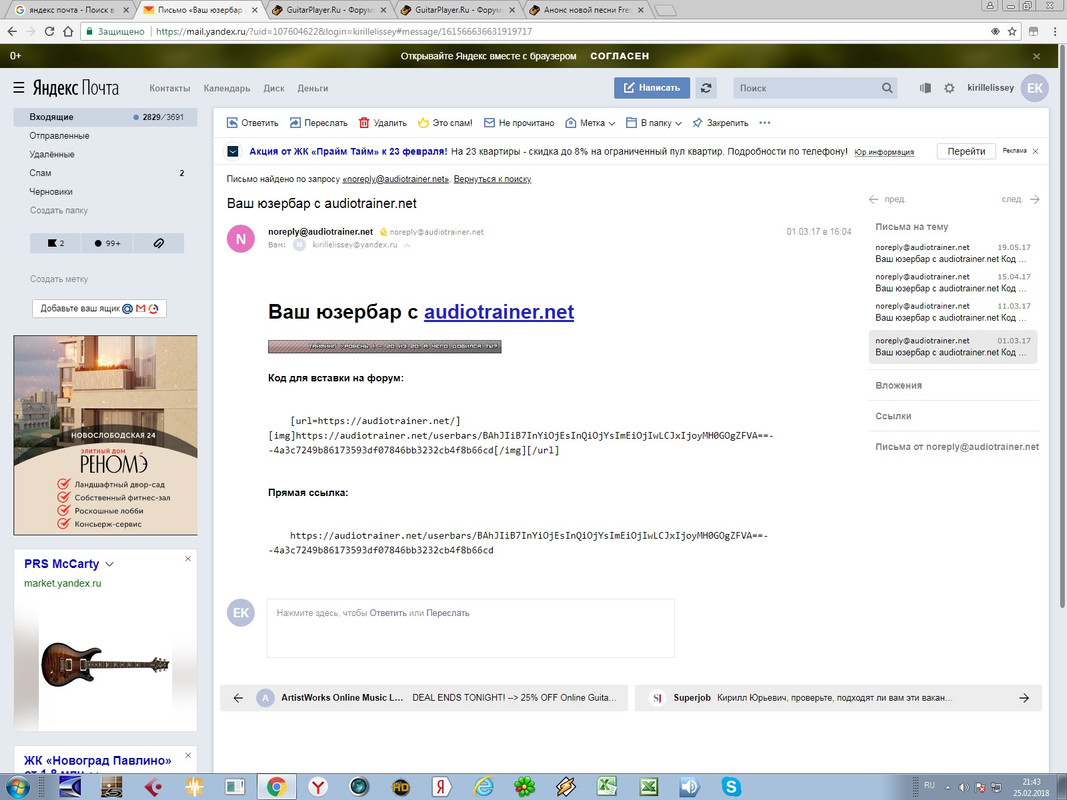Viewport: 1067px width, 800px height.
Task: Open the В папку dropdown
Action: (x=654, y=123)
